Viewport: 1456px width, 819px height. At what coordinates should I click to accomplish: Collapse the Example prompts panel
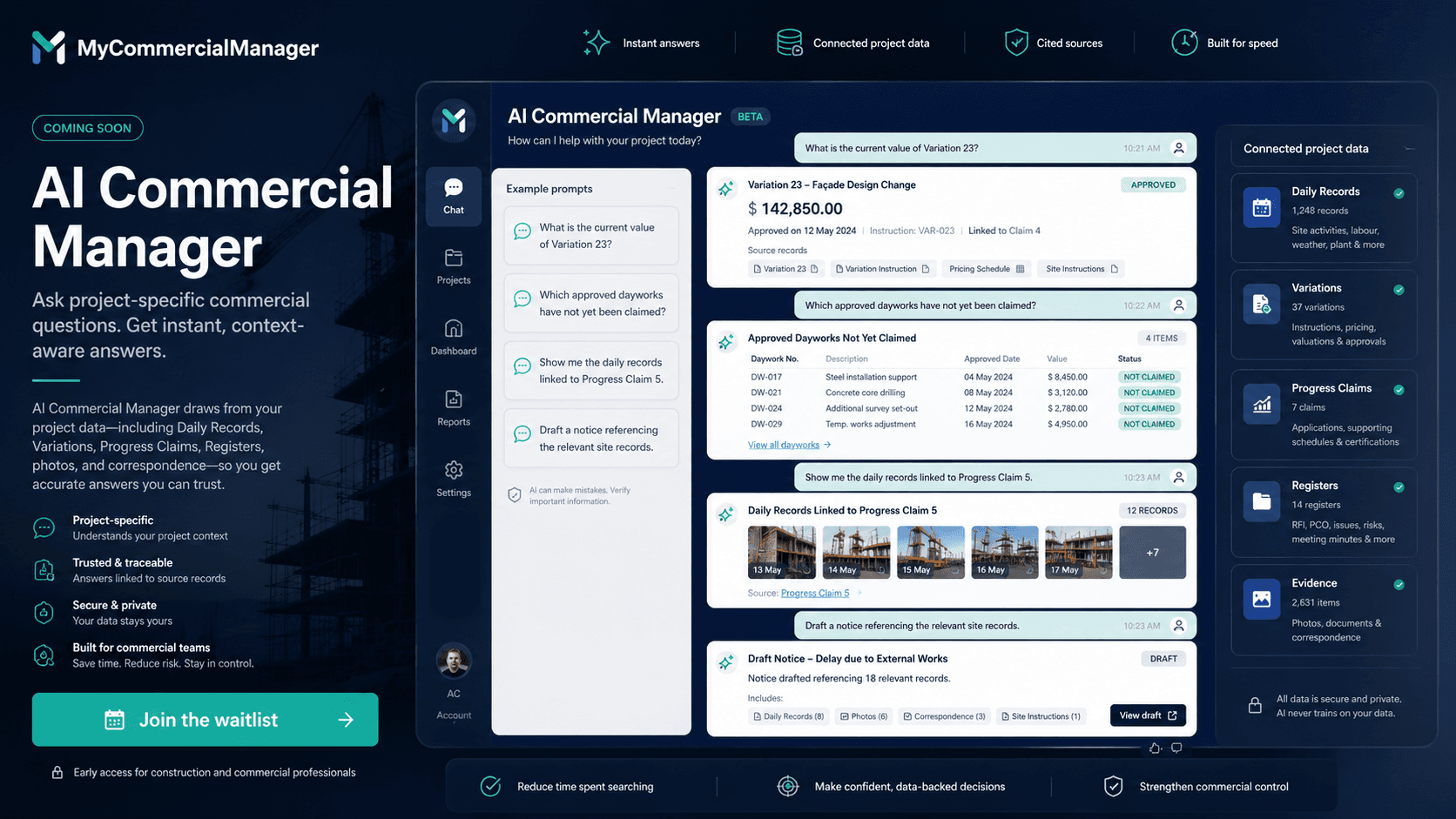671,188
